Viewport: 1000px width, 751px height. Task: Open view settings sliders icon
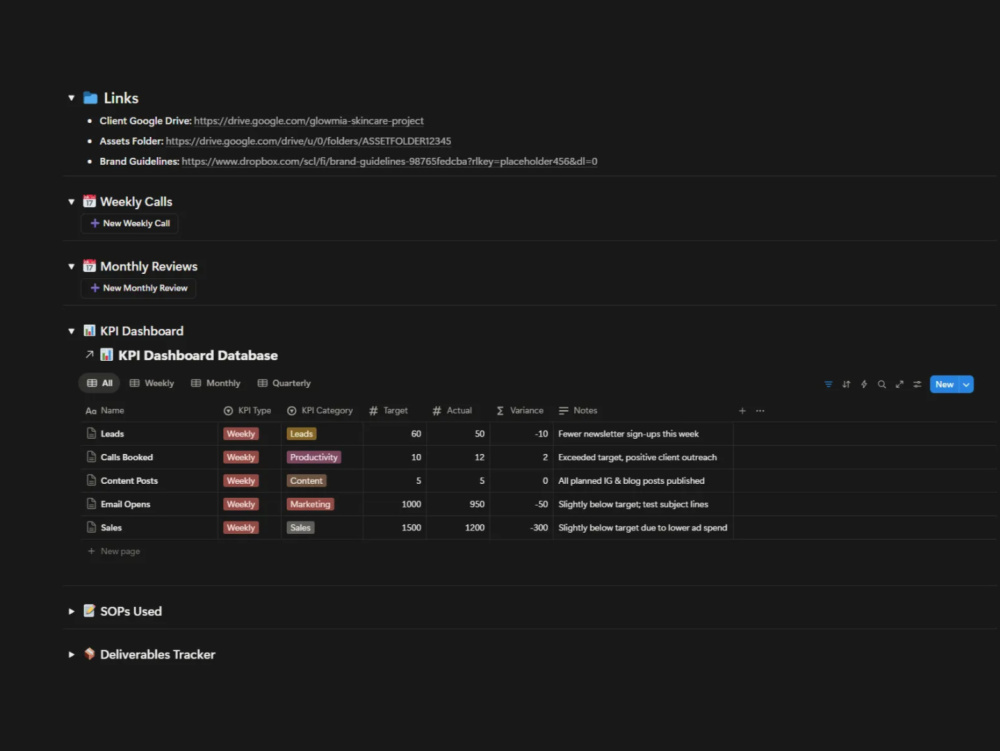(x=917, y=384)
